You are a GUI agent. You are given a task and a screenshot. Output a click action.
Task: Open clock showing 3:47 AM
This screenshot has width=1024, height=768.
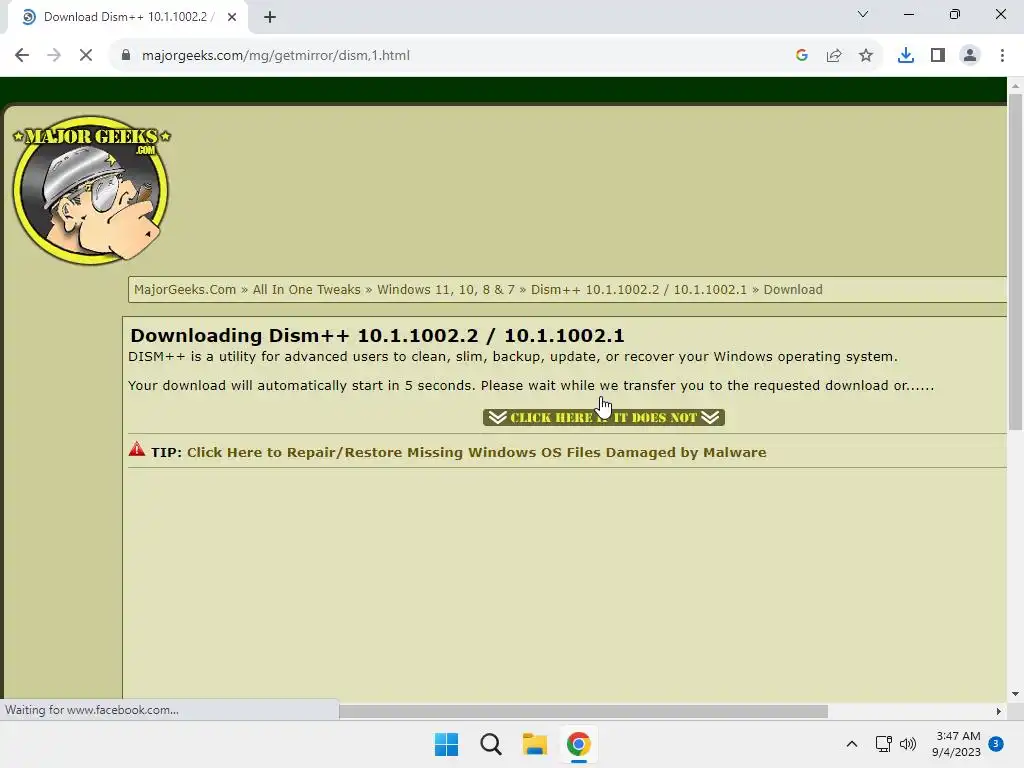pos(957,744)
